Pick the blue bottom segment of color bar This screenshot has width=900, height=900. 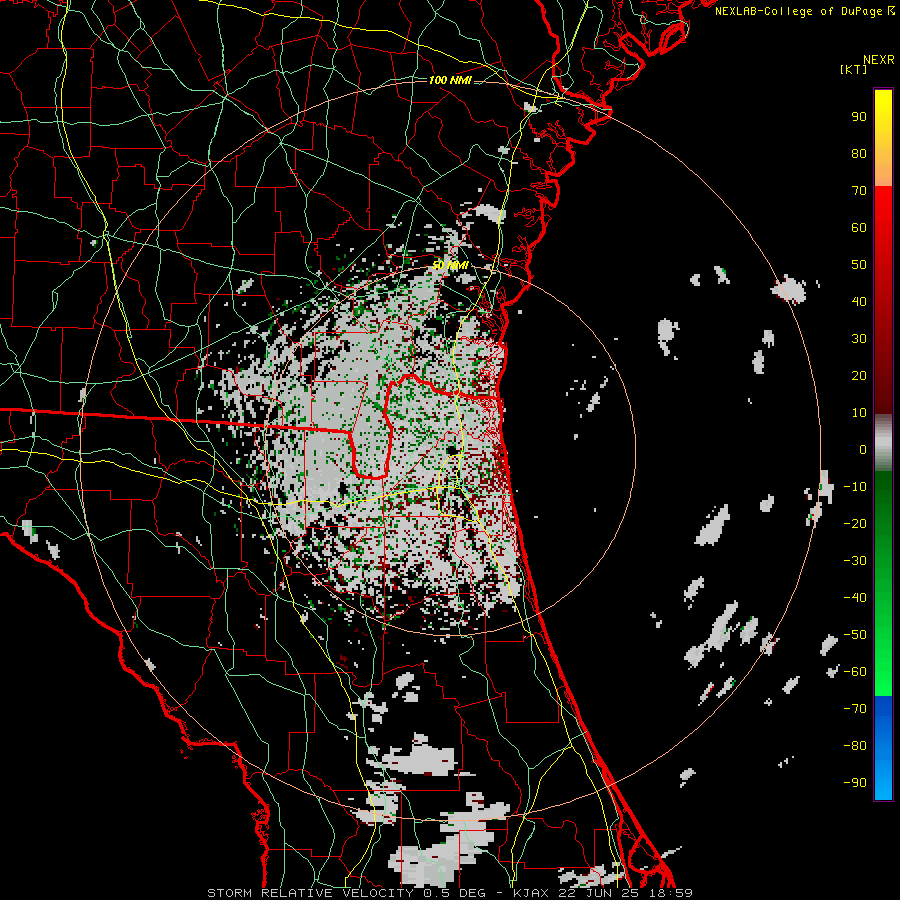[x=883, y=748]
